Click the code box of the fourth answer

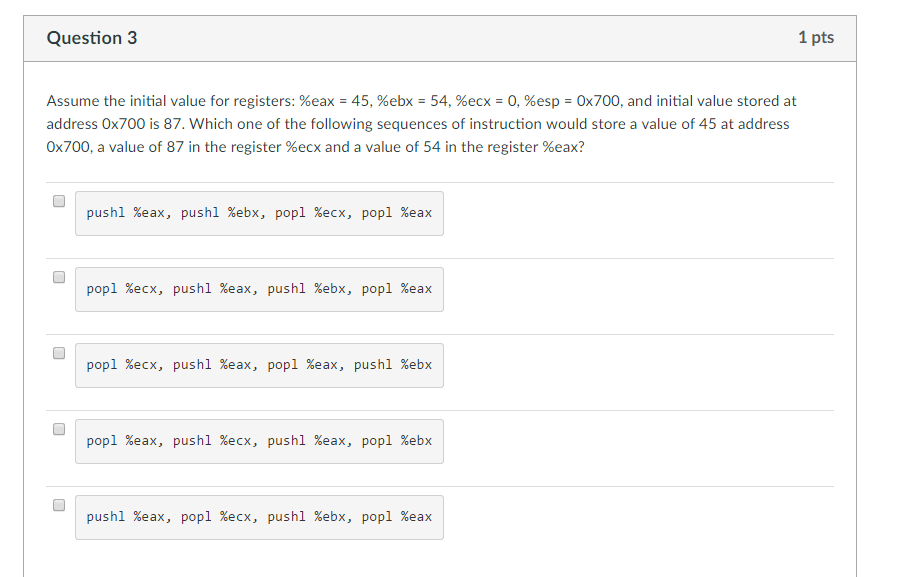tap(259, 441)
